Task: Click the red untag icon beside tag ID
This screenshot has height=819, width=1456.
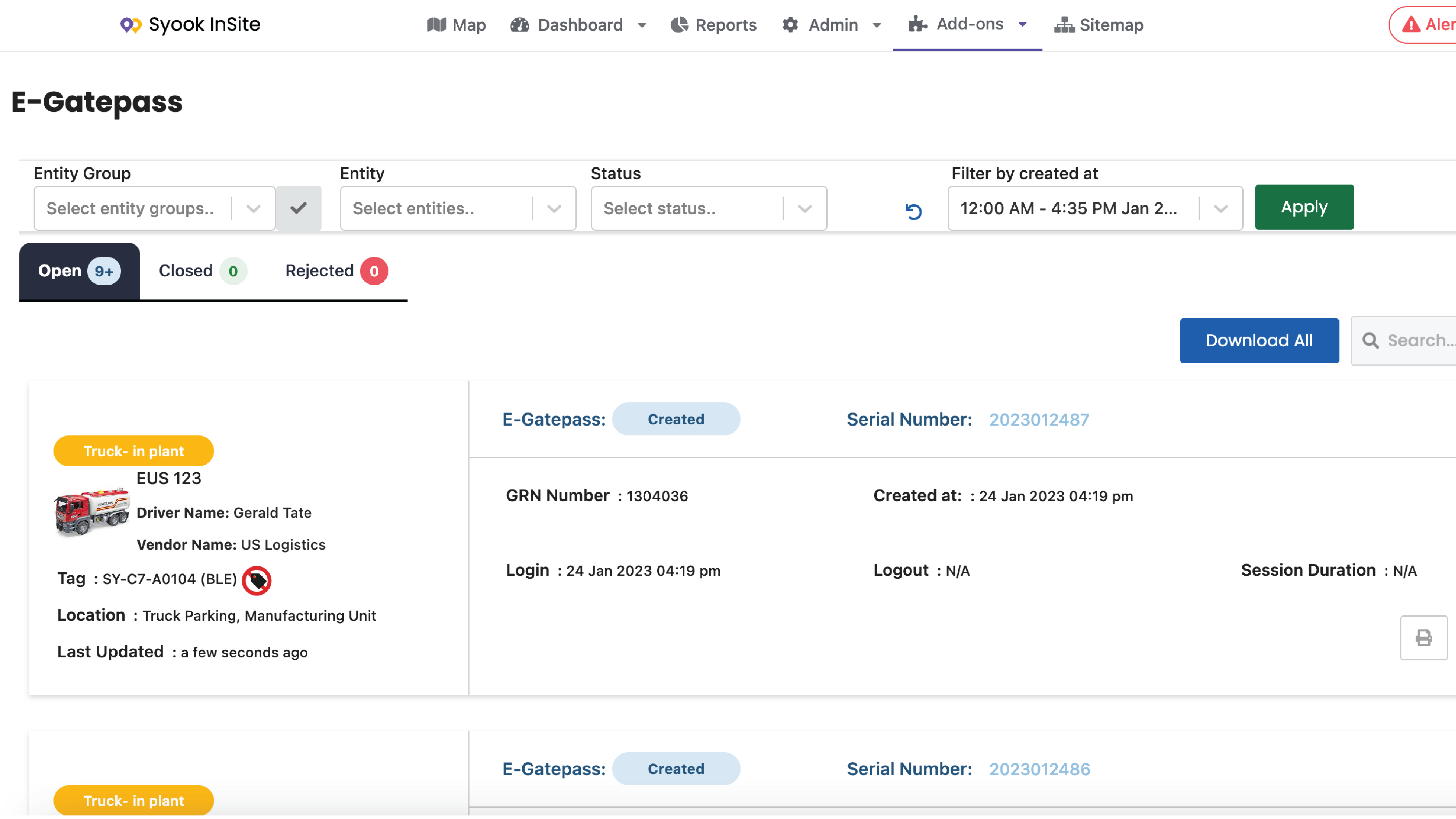Action: [x=257, y=580]
